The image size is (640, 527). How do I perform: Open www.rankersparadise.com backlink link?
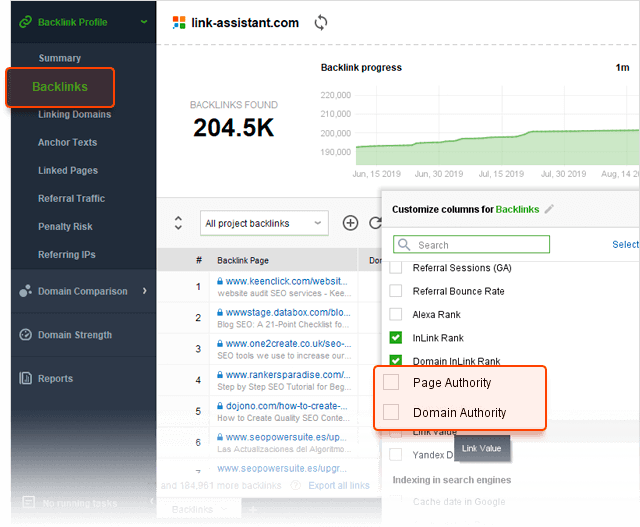[x=288, y=375]
